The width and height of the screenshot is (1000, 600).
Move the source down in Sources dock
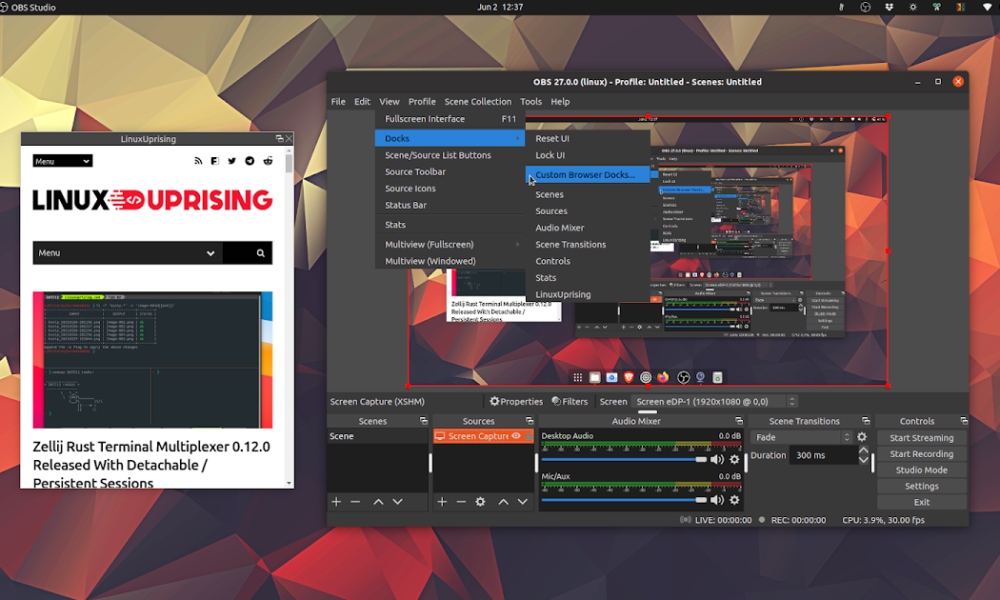click(522, 502)
